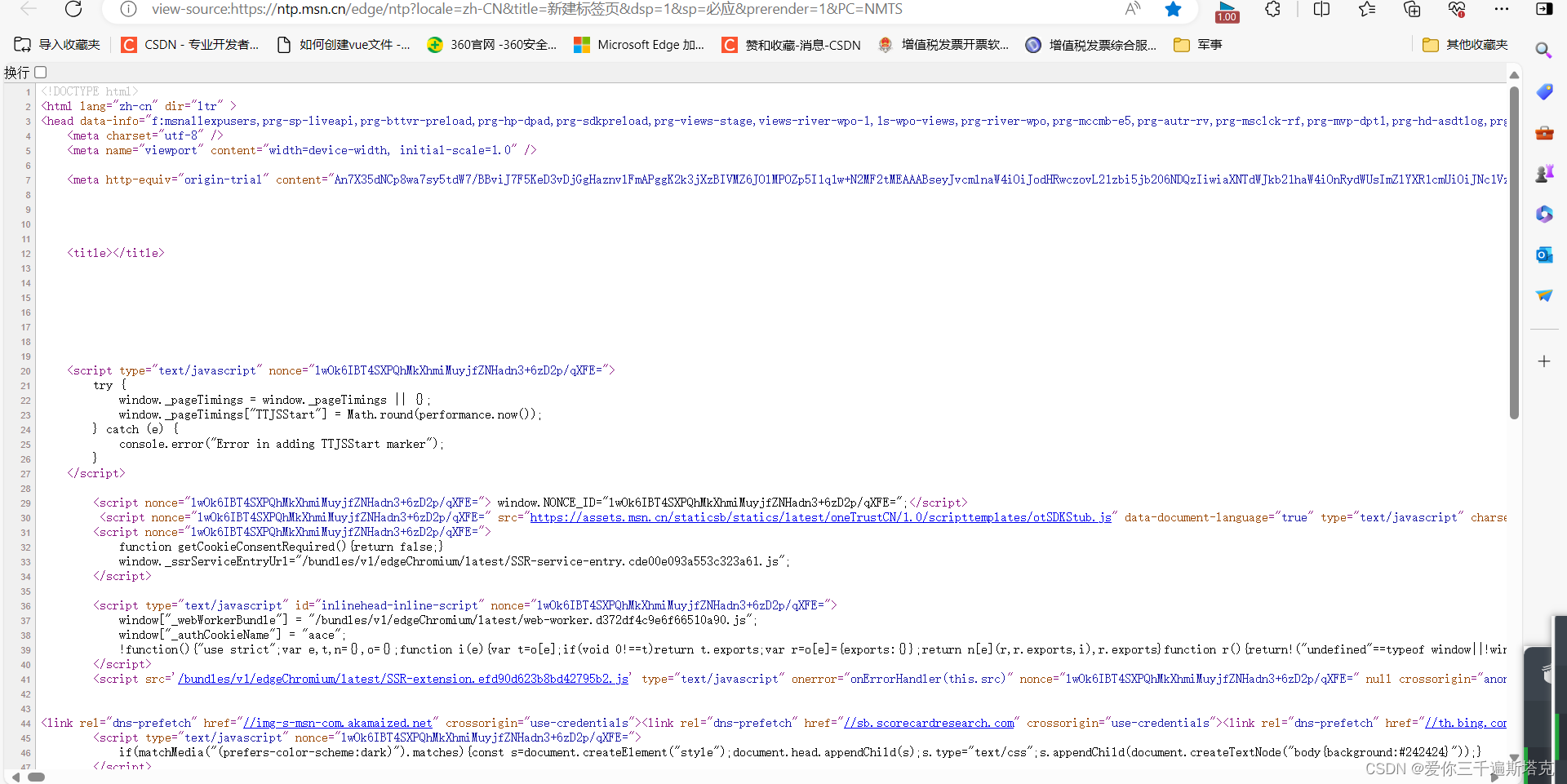Open the extension badge showing 1.00
Image resolution: width=1567 pixels, height=784 pixels.
(x=1227, y=11)
